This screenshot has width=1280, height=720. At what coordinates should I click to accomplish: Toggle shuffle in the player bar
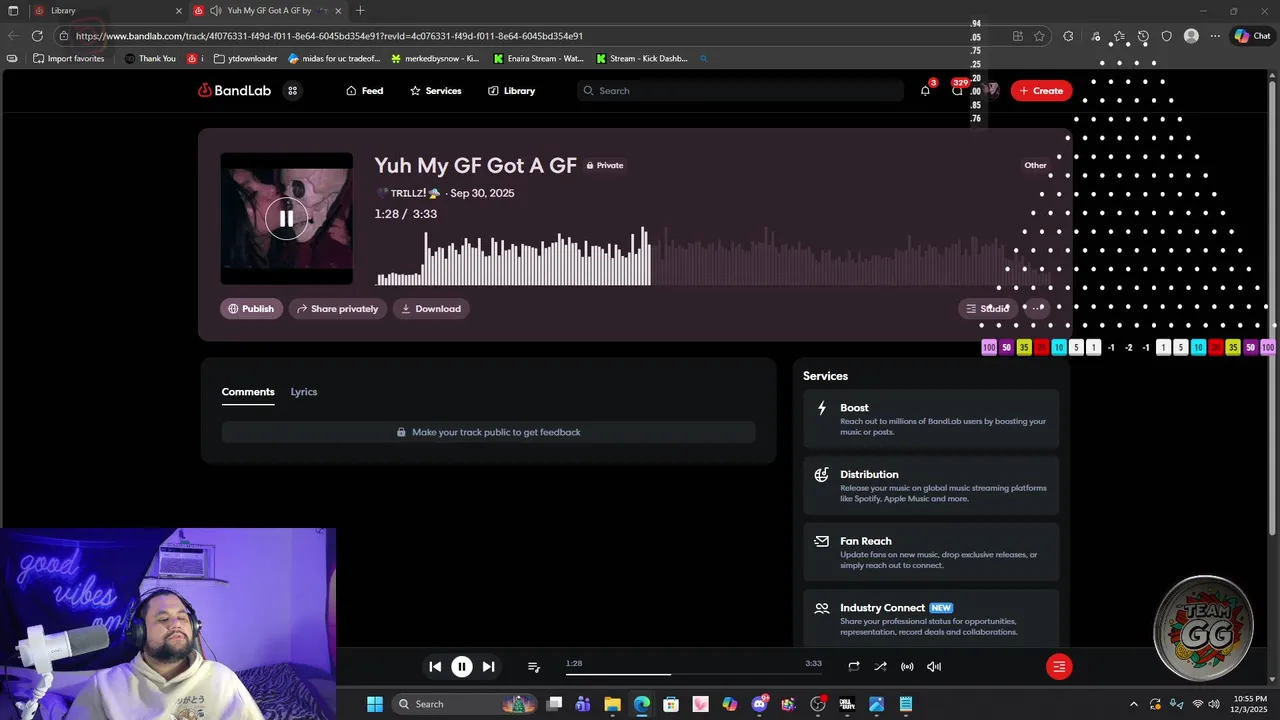click(x=880, y=666)
